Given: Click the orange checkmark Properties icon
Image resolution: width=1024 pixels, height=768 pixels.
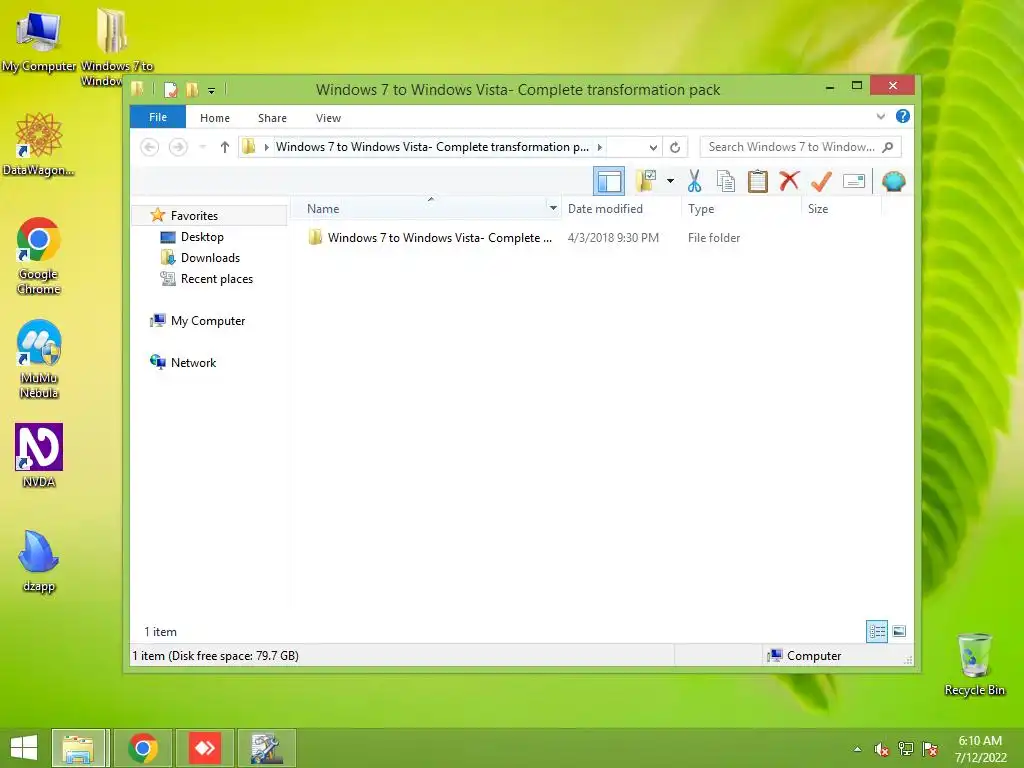Looking at the screenshot, I should pos(821,181).
